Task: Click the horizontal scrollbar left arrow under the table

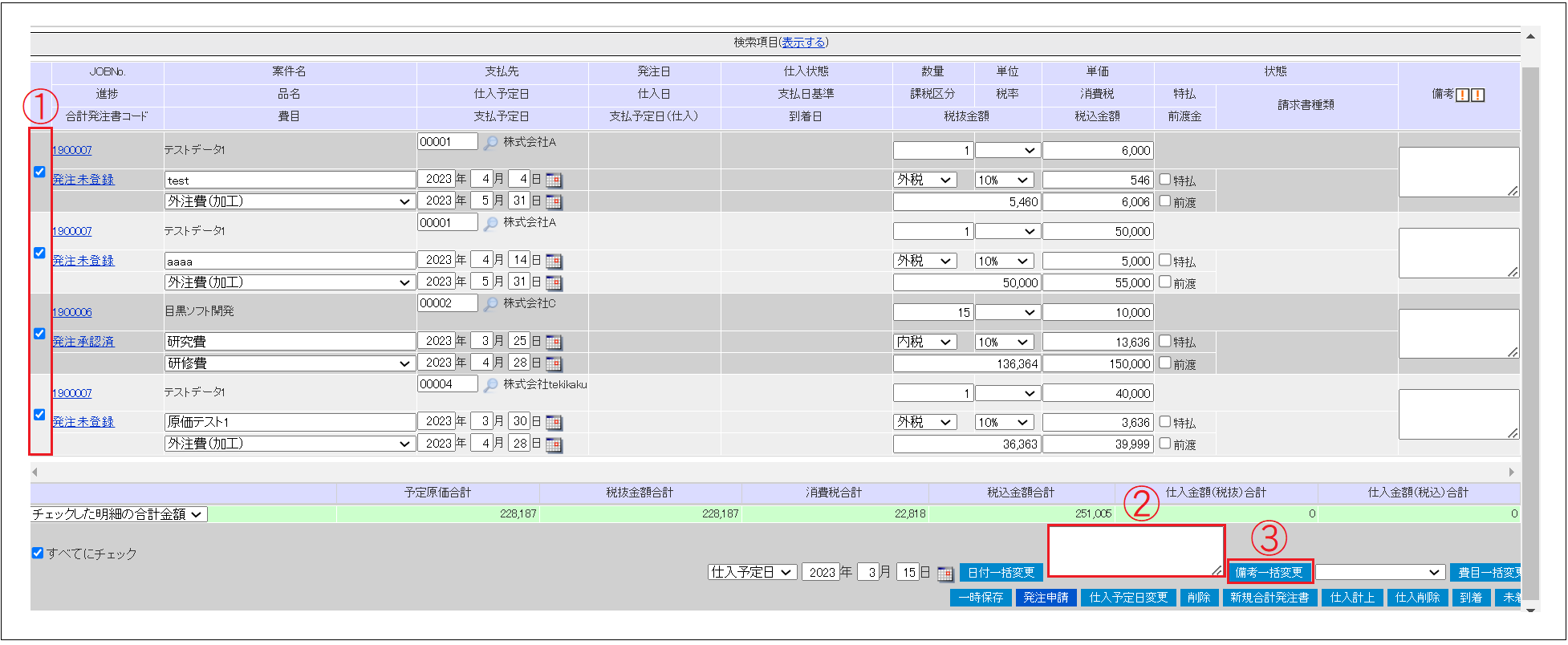Action: click(x=35, y=473)
